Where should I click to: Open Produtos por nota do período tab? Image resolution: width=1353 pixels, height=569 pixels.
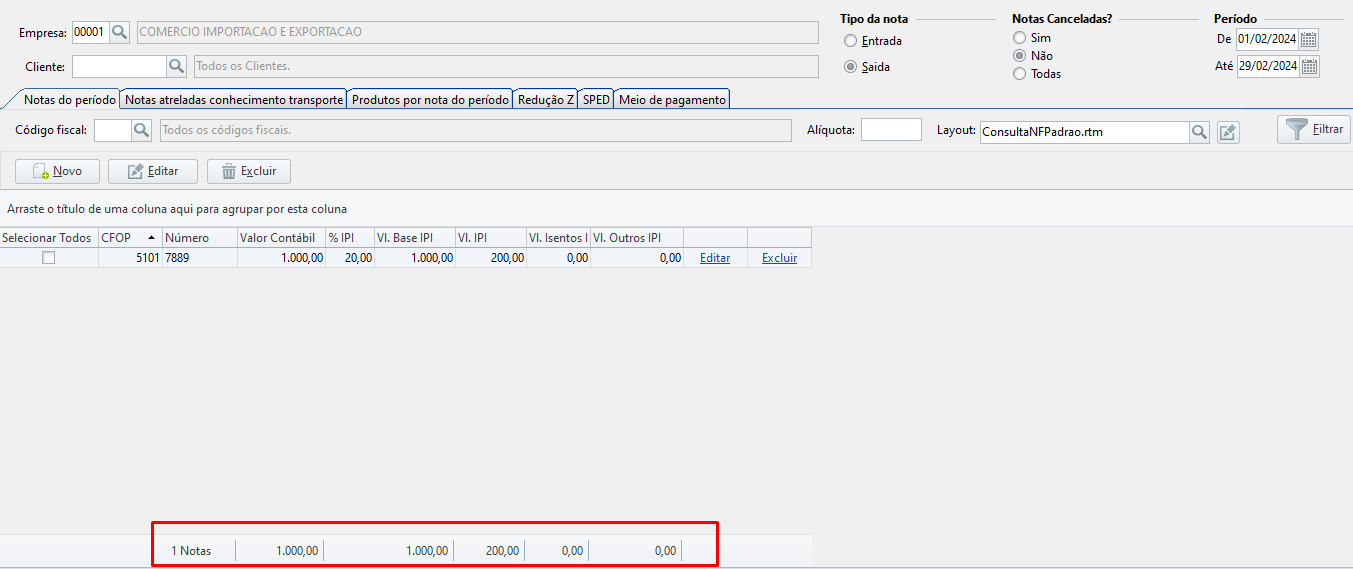(430, 100)
